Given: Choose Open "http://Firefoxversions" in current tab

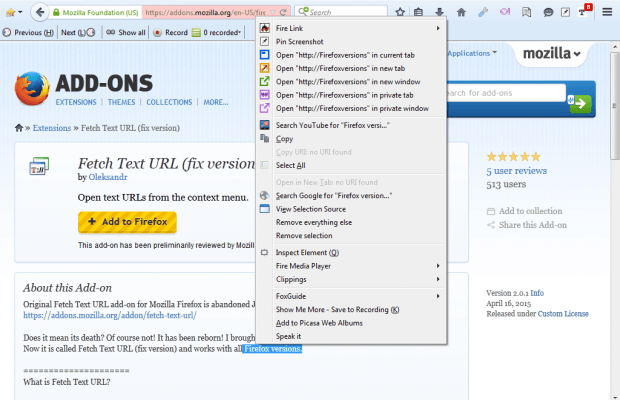Looking at the screenshot, I should pyautogui.click(x=352, y=55).
